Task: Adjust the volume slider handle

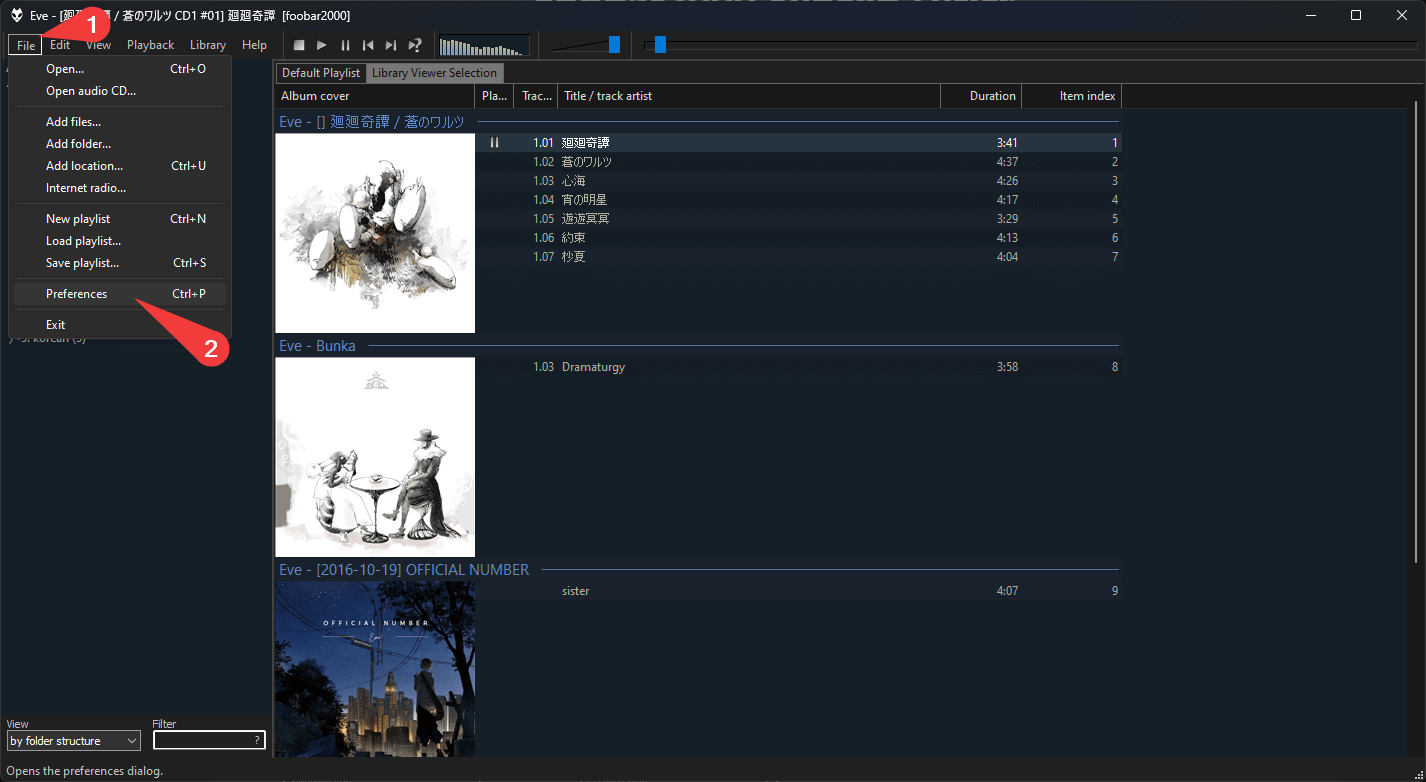Action: 614,44
